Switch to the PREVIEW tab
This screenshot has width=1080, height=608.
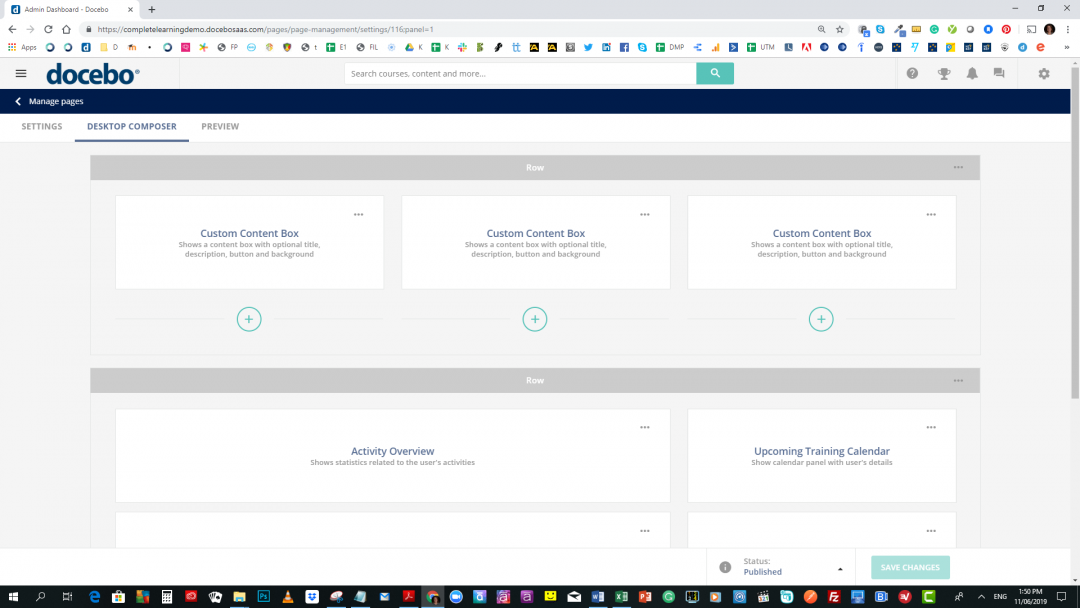[x=219, y=127]
